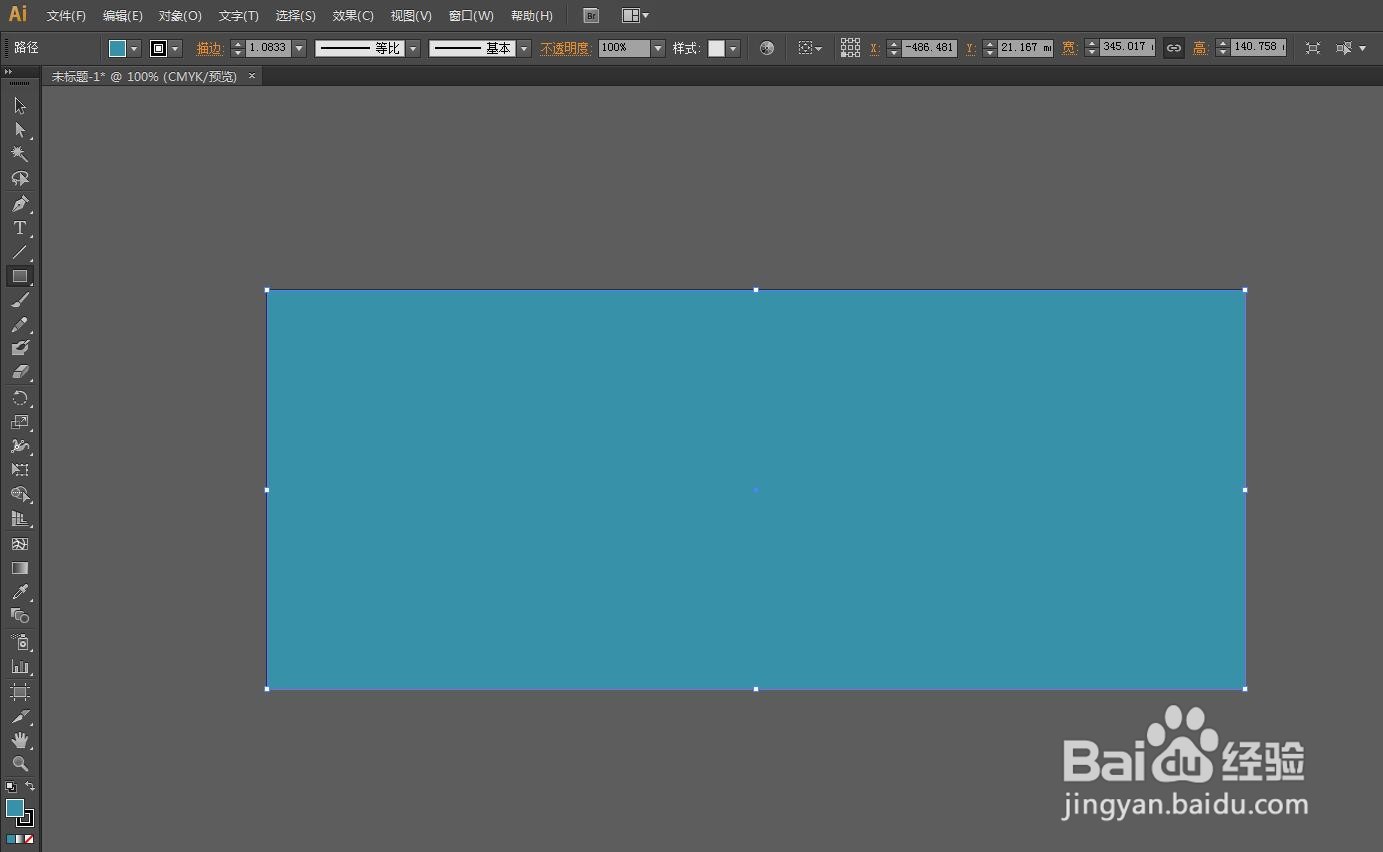This screenshot has height=852, width=1383.
Task: Set paint mode to Gradient
Action: [x=20, y=839]
